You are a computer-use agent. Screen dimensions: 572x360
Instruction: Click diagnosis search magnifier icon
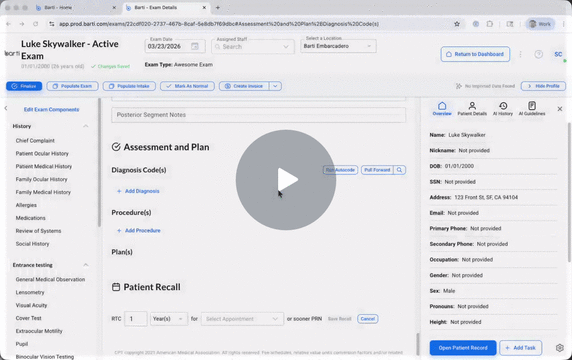pos(399,170)
